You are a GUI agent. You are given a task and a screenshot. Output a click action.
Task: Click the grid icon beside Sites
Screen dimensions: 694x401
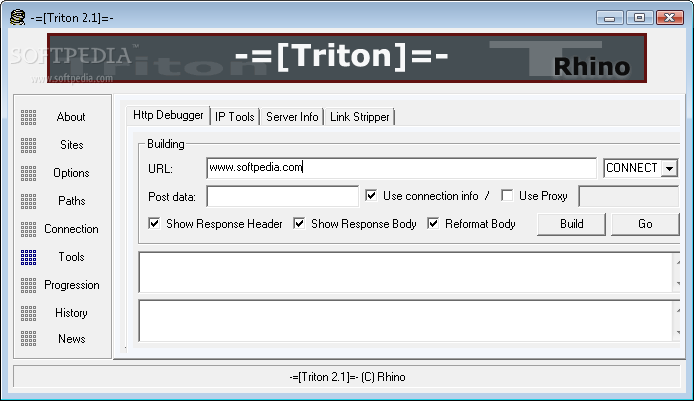[28, 145]
